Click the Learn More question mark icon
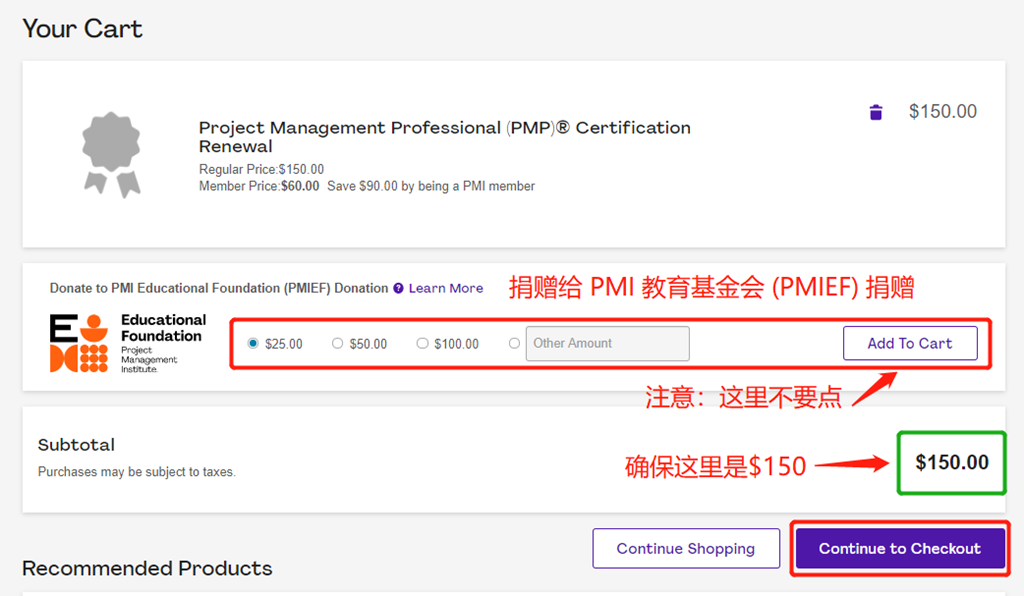 click(398, 289)
